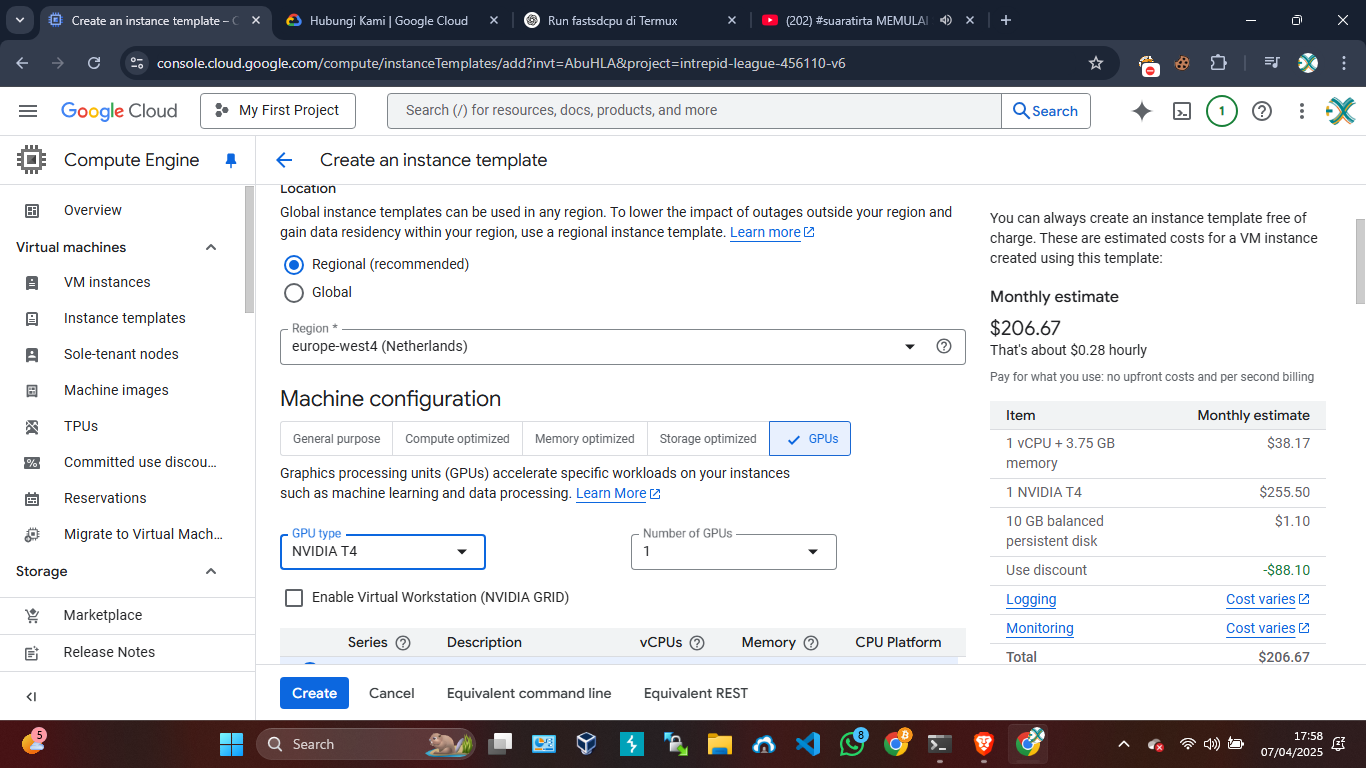Open Equivalent REST
Screen dimensions: 1366x768
pyautogui.click(x=695, y=693)
